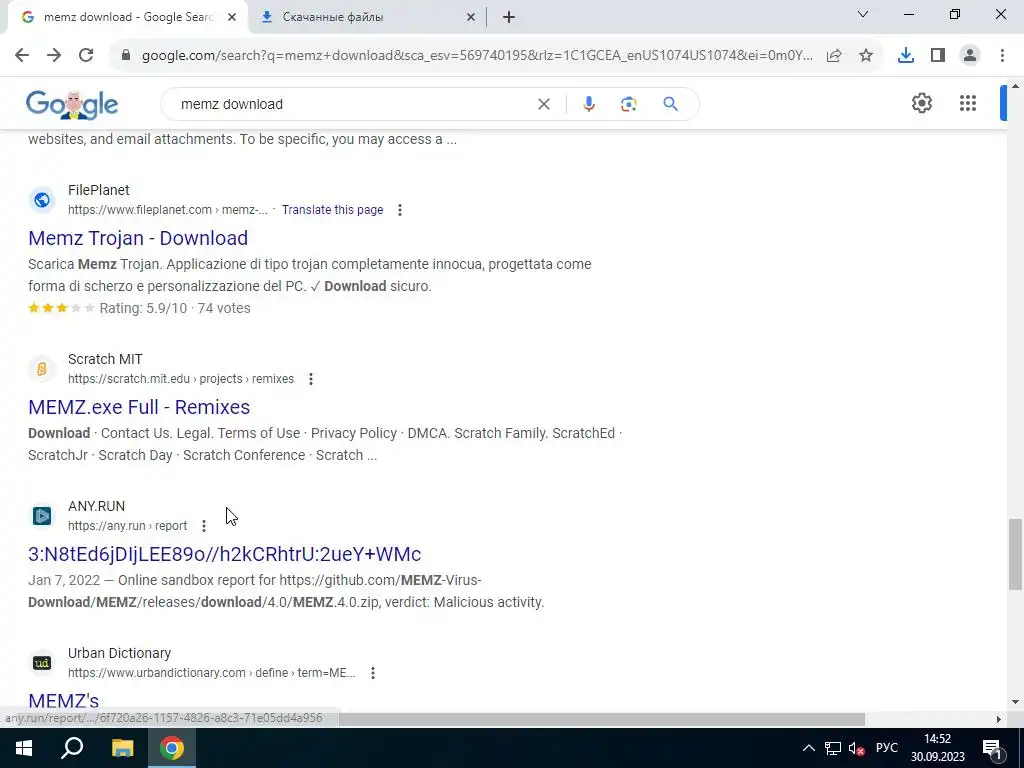Click the any.run report URL breadcrumb

(x=127, y=526)
